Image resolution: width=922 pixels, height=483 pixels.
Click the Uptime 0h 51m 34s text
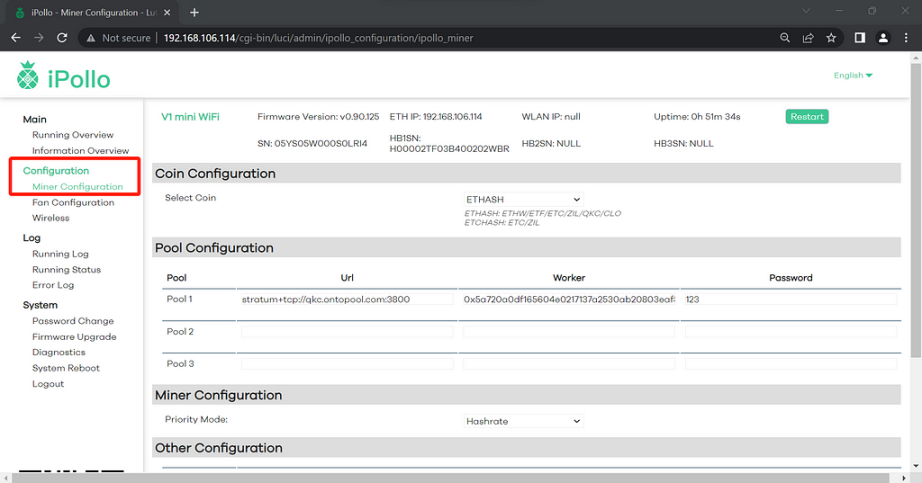697,116
